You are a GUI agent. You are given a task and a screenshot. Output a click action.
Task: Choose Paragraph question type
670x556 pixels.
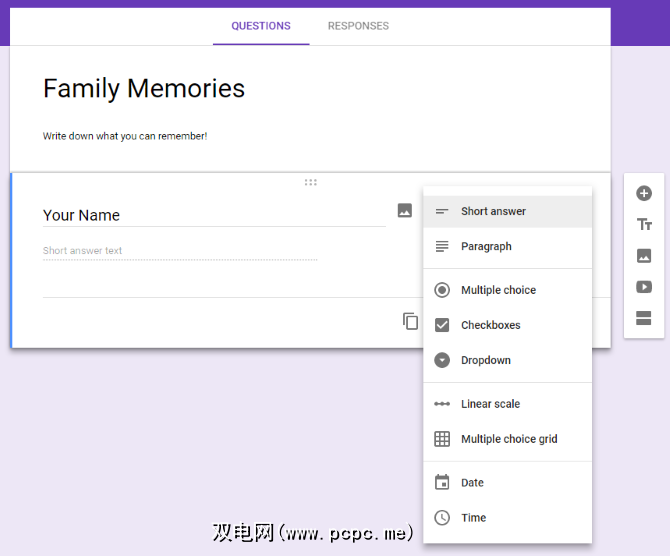coord(507,246)
